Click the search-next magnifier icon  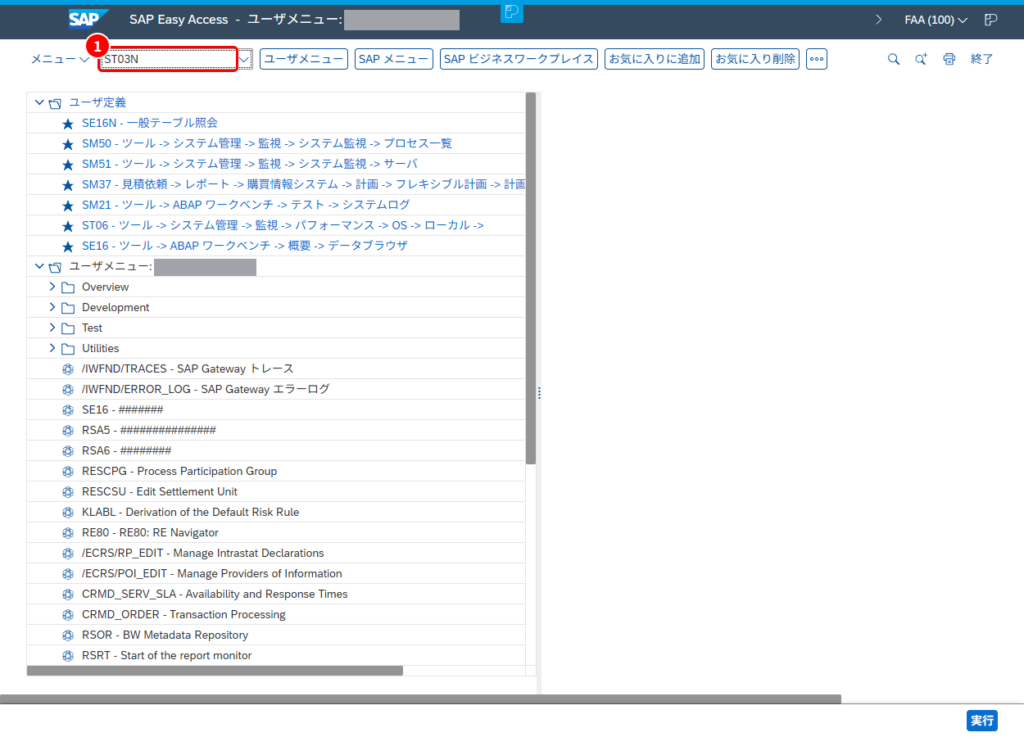[x=921, y=59]
